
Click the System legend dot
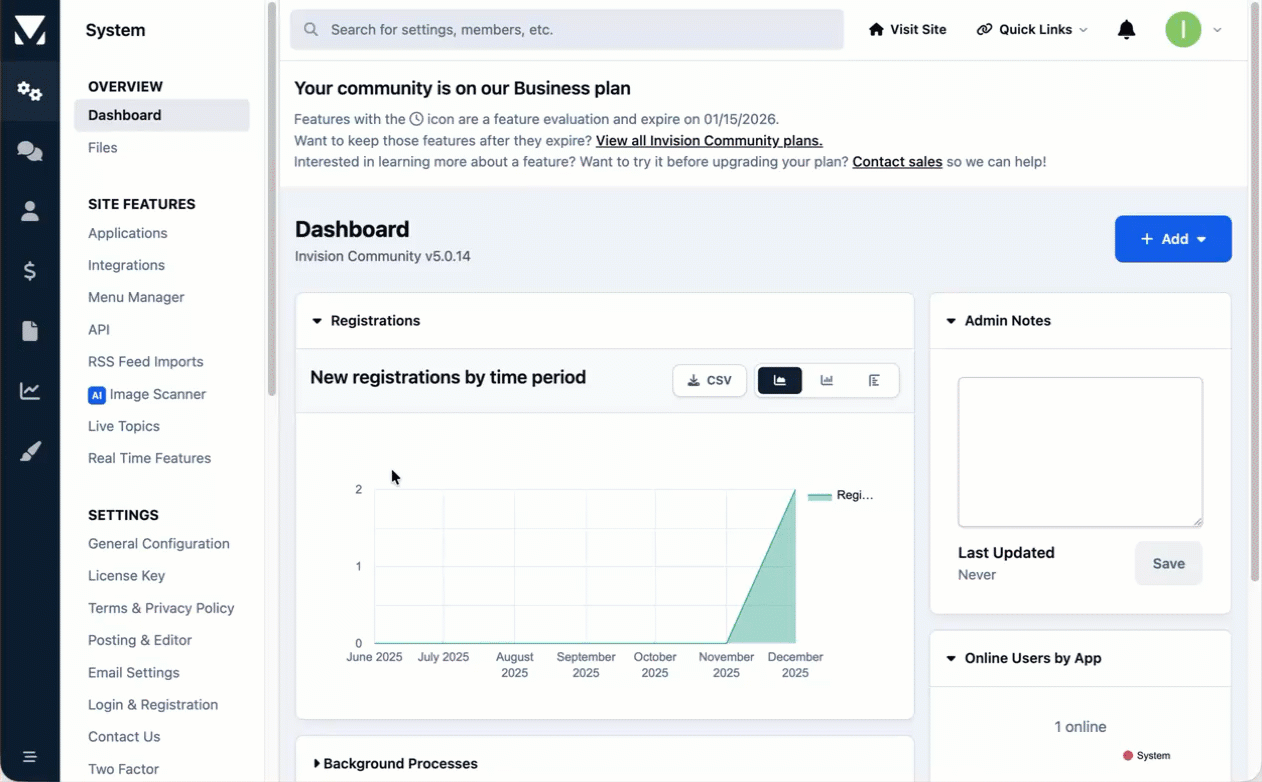(x=1128, y=756)
